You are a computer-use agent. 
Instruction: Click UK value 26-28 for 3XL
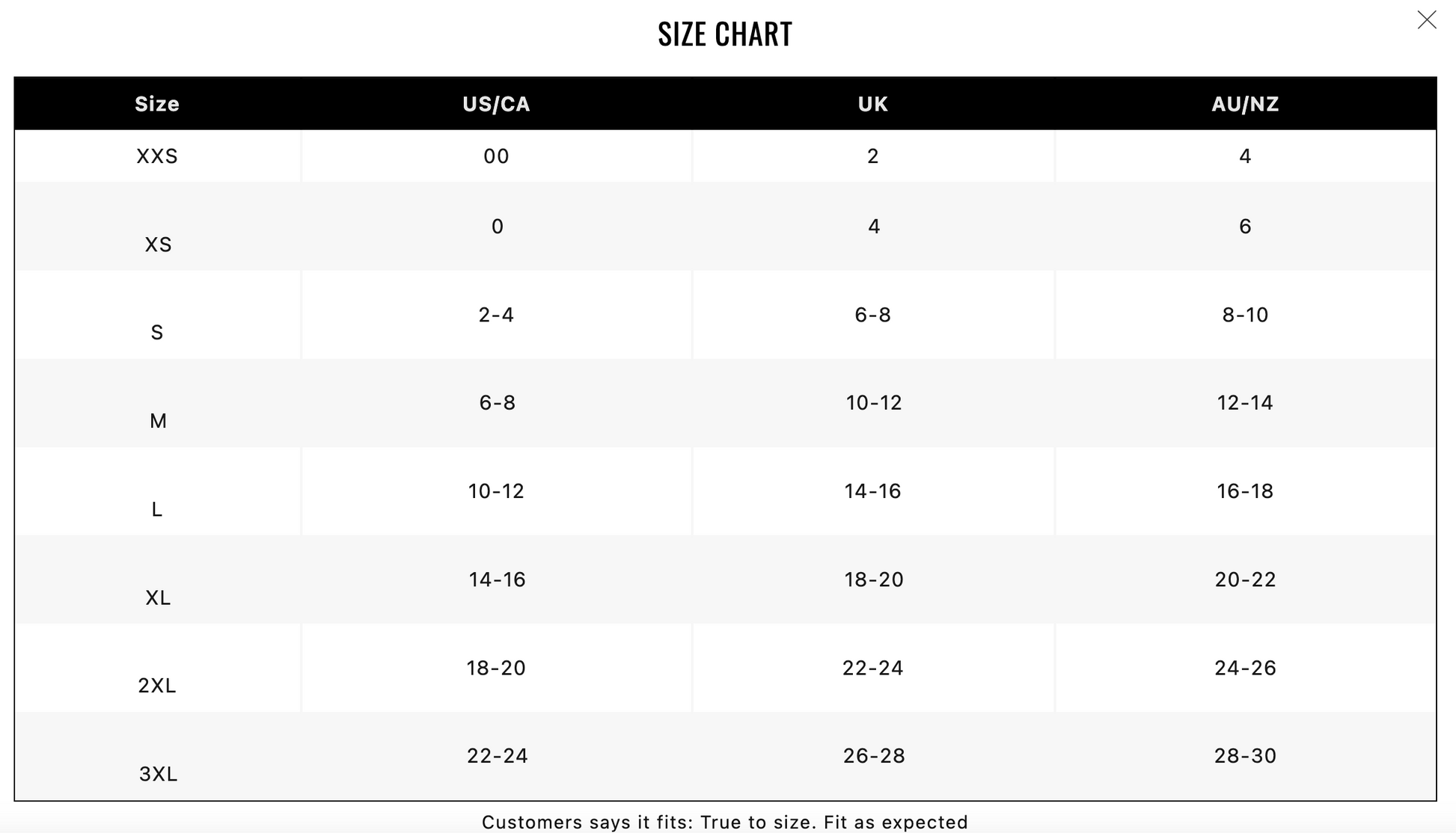[873, 756]
